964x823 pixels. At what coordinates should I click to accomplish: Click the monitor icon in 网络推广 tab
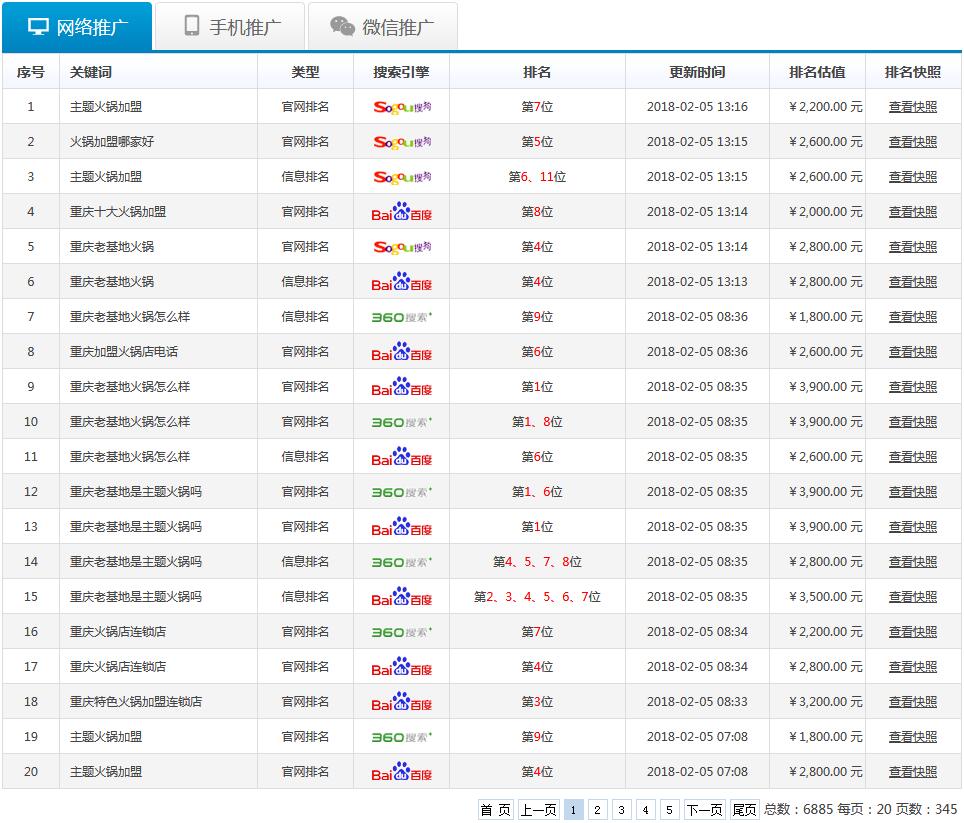[x=38, y=26]
